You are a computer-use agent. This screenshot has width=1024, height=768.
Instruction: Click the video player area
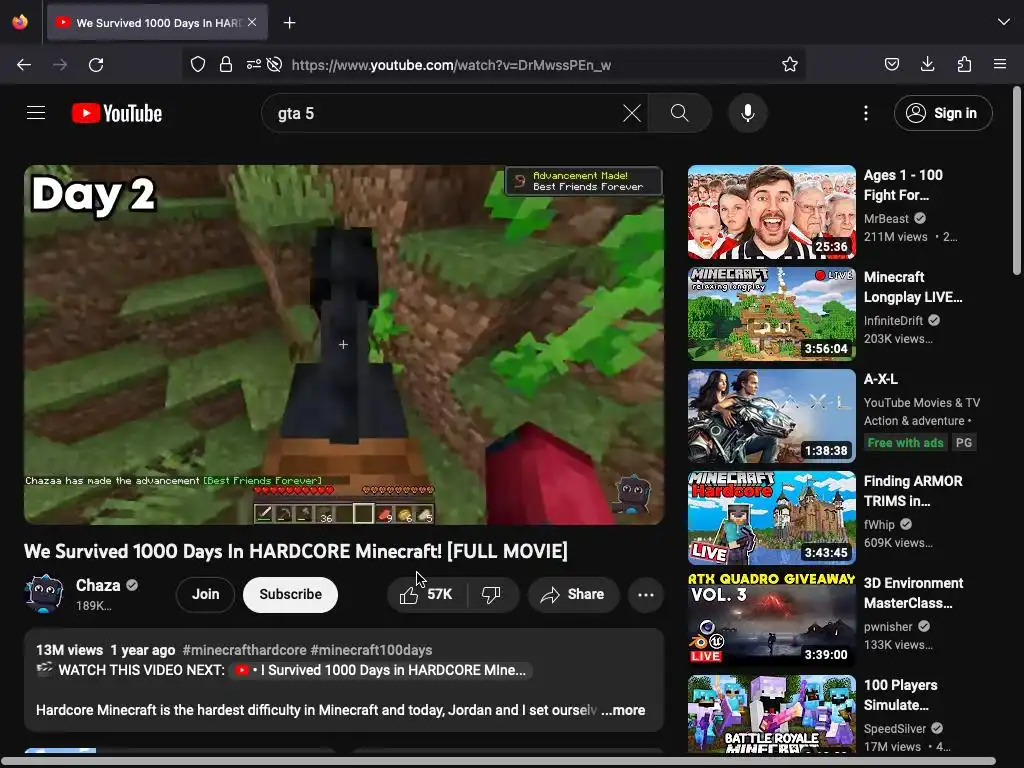coord(344,344)
